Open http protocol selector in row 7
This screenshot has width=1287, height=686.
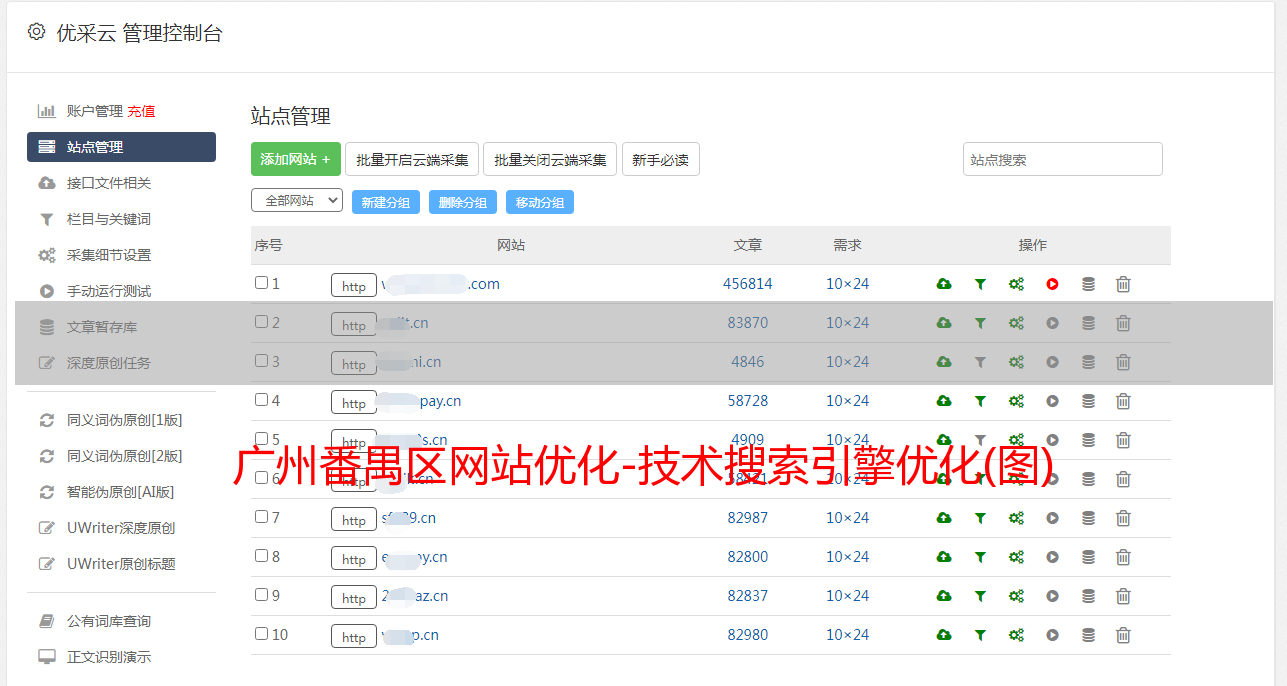pyautogui.click(x=354, y=520)
